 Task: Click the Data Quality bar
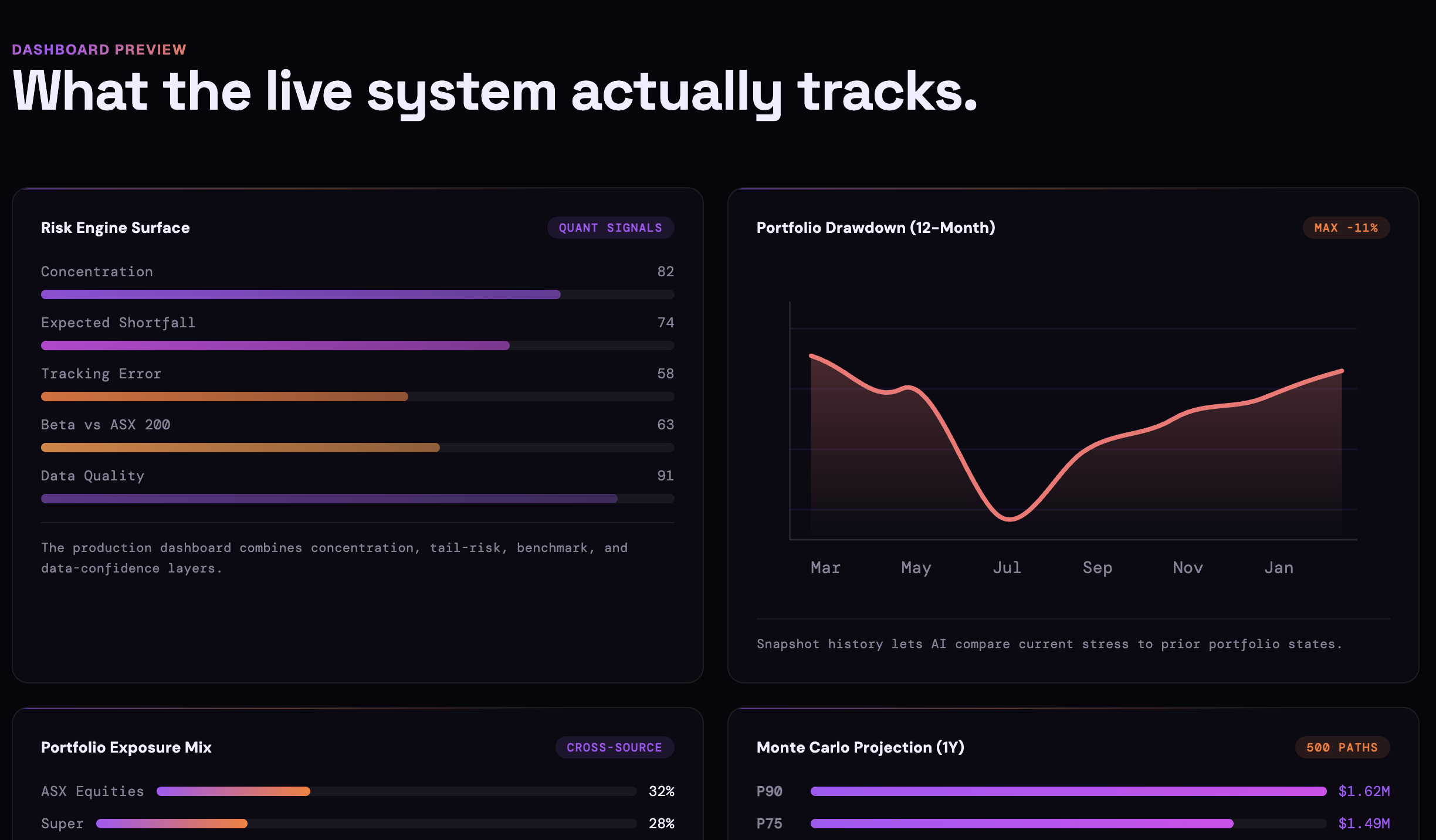click(357, 499)
